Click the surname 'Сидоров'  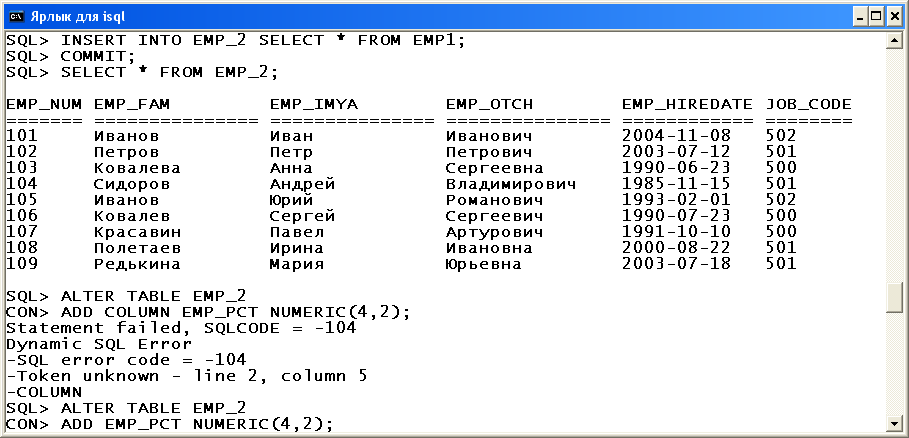132,184
